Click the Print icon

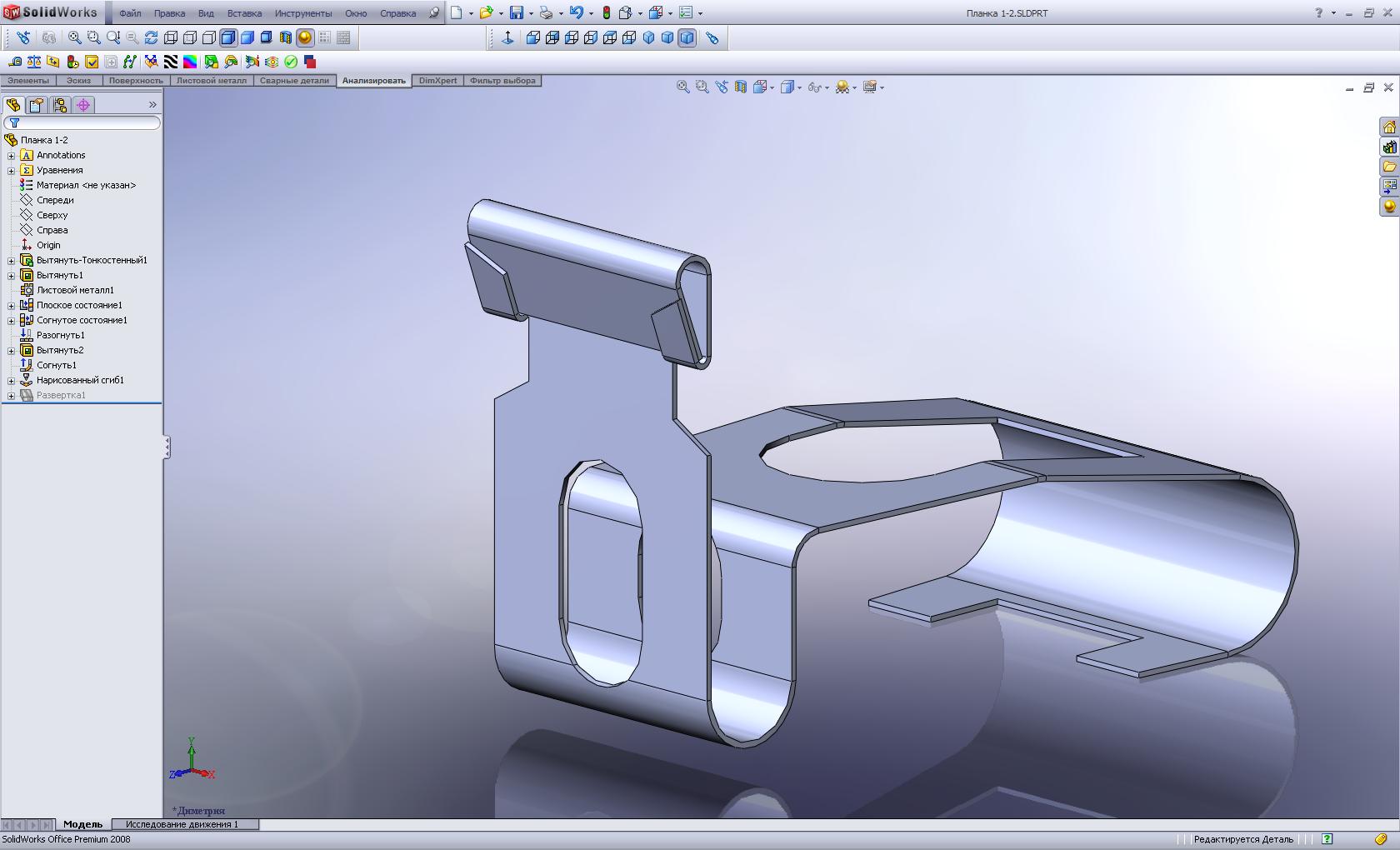[x=546, y=12]
